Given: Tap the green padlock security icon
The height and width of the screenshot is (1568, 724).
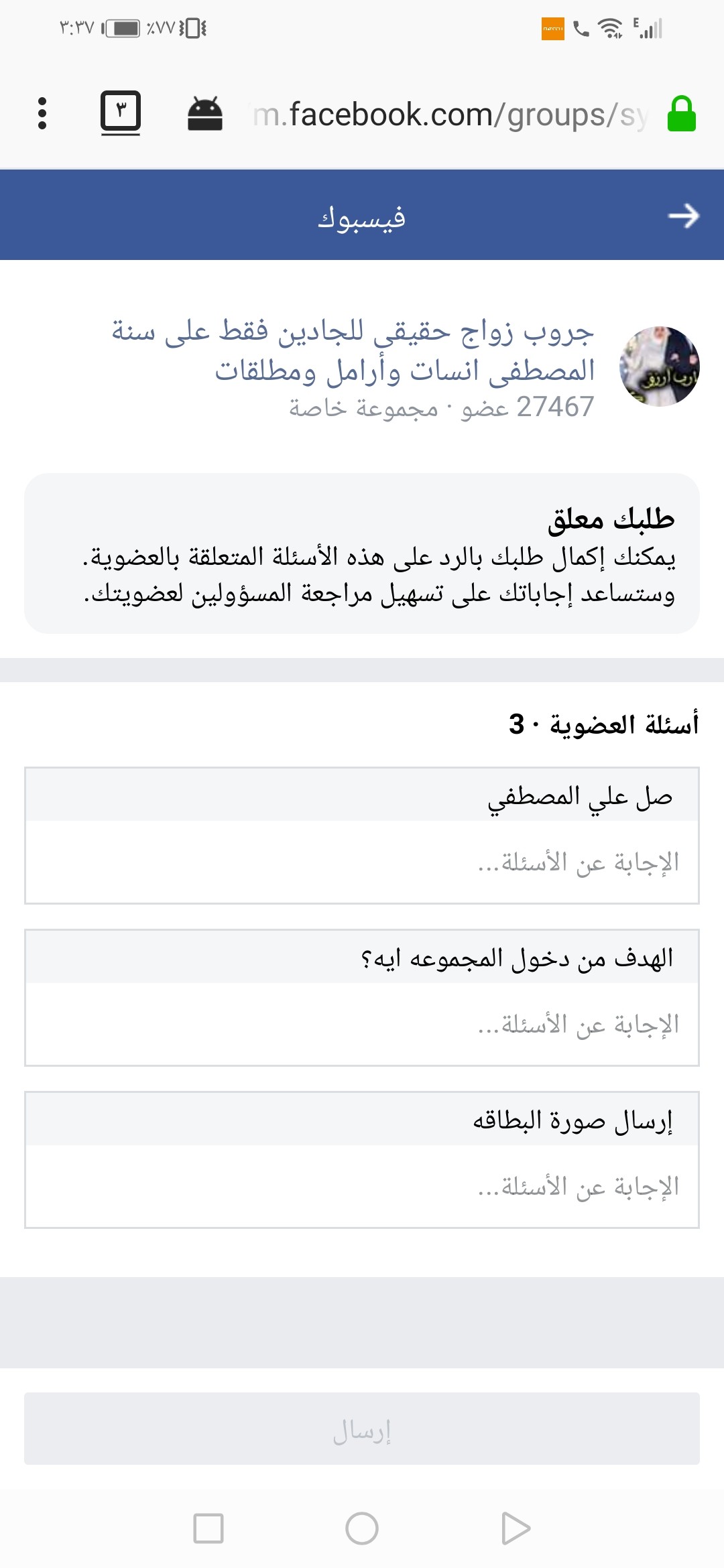Looking at the screenshot, I should (x=682, y=113).
